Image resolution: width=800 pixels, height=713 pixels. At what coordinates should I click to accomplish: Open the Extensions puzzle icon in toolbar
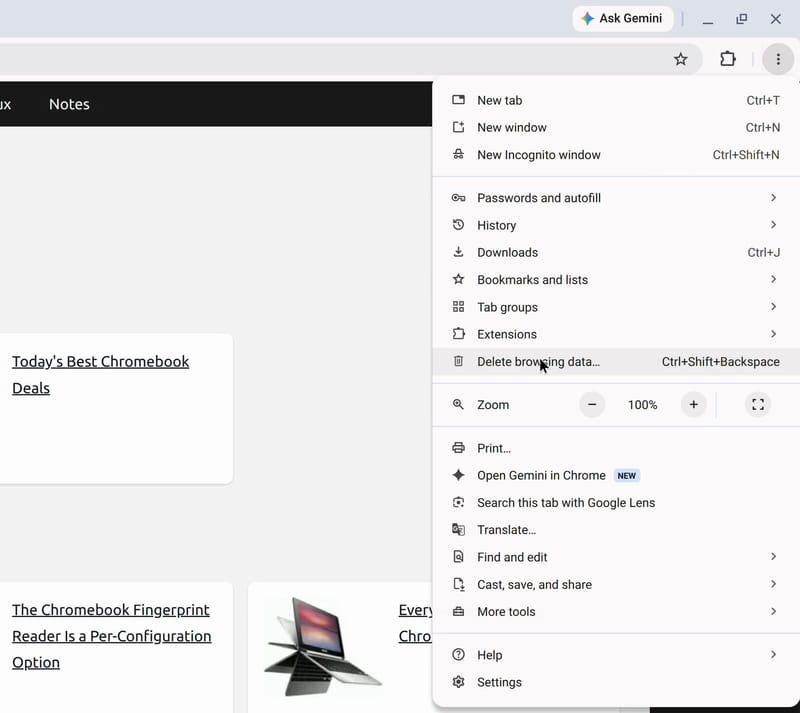coord(728,59)
